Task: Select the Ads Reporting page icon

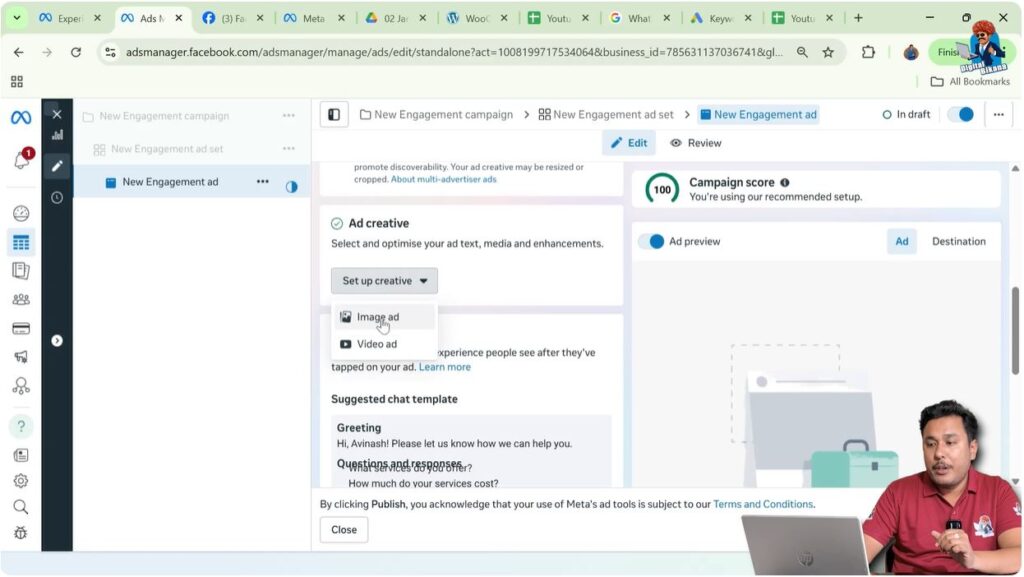Action: (21, 270)
